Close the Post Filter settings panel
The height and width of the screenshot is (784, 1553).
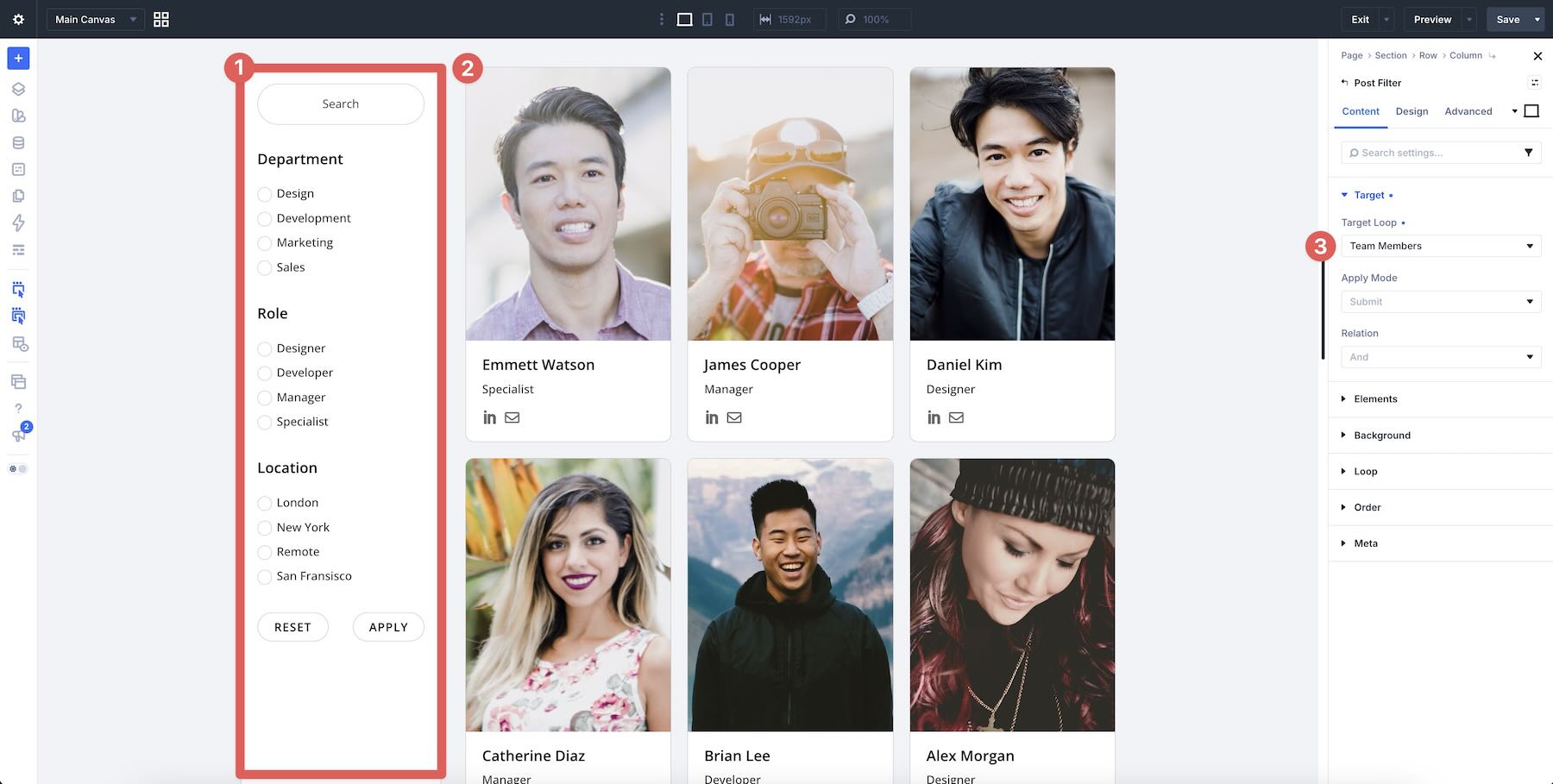1537,56
